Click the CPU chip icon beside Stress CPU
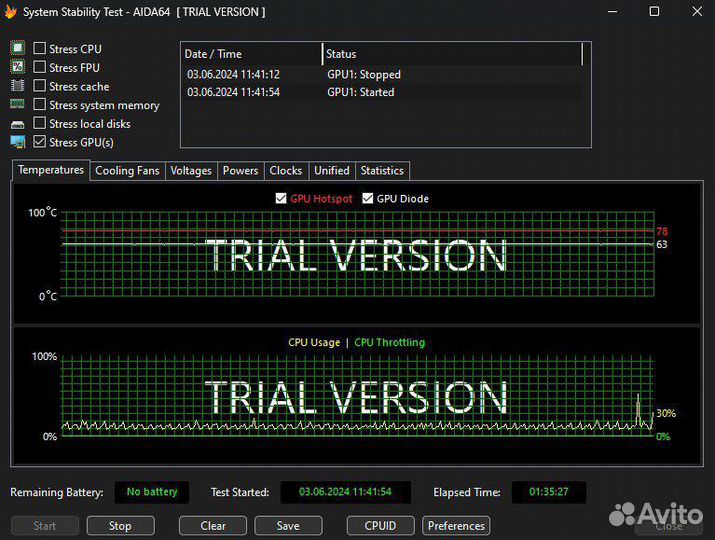 17,48
